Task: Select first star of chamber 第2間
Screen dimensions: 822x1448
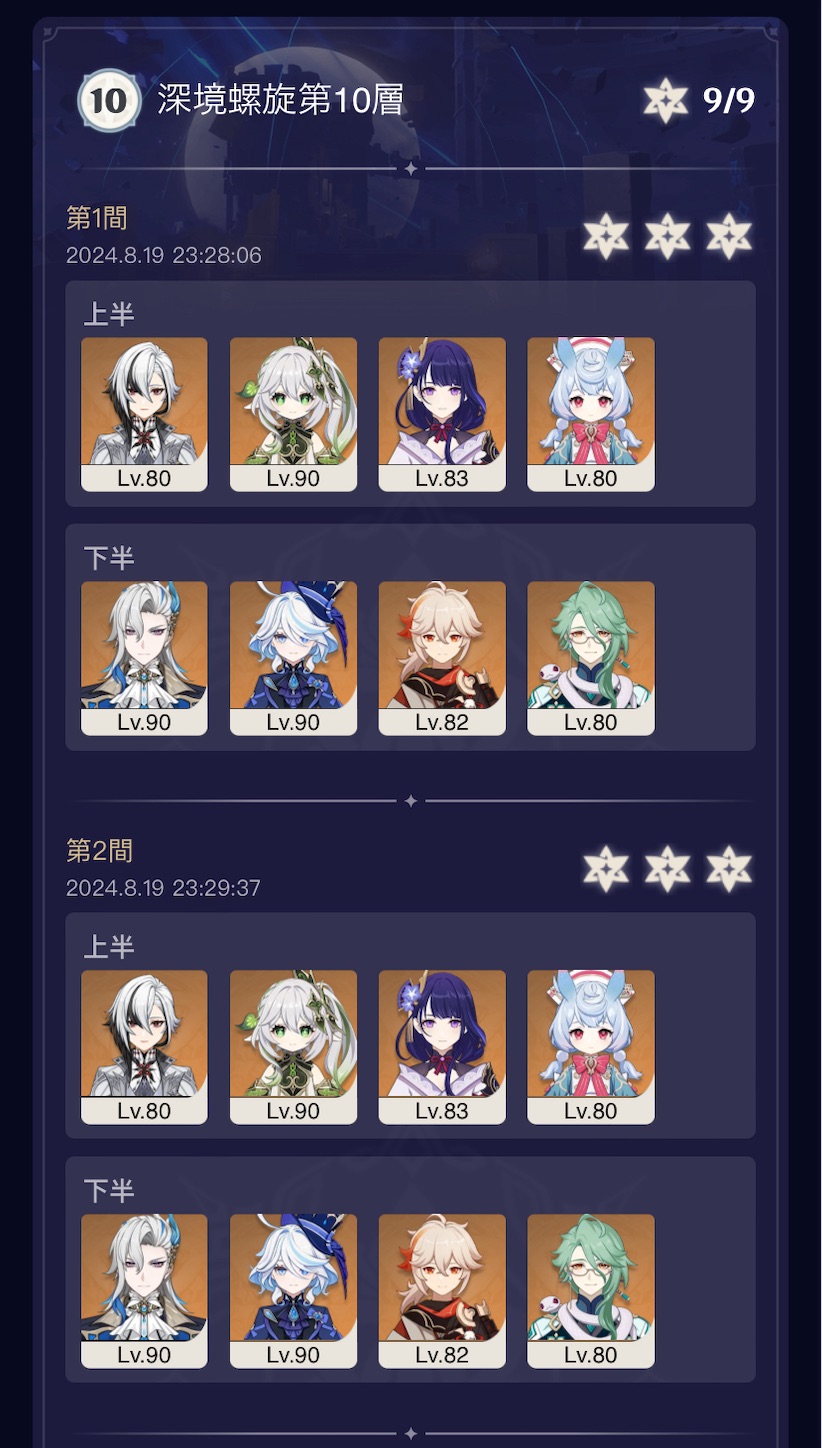Action: (x=606, y=869)
